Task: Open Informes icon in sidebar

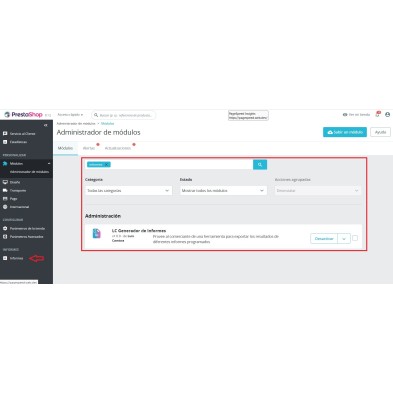Action: (x=5, y=258)
